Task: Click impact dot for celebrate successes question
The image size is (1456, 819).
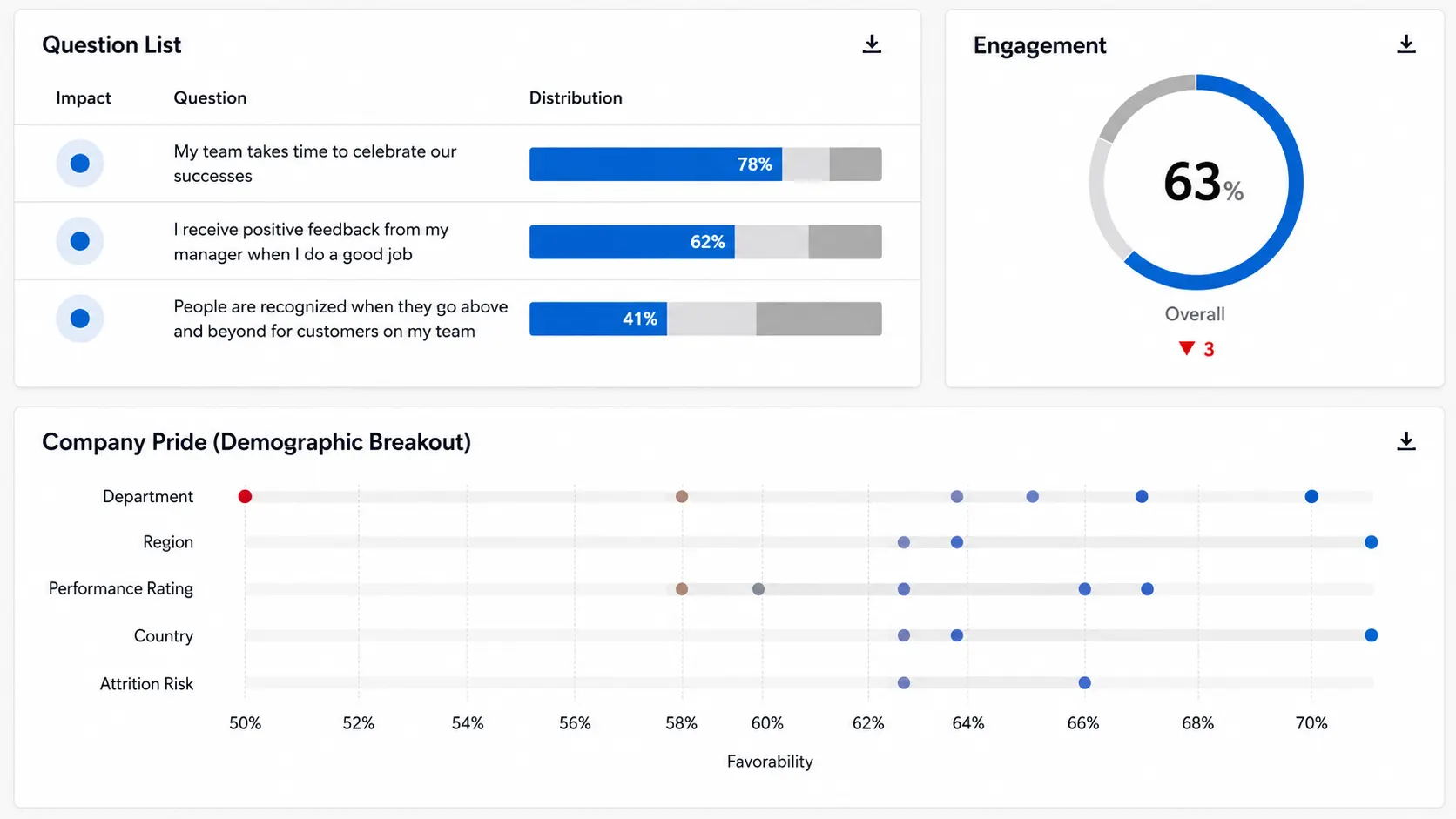Action: [x=80, y=164]
